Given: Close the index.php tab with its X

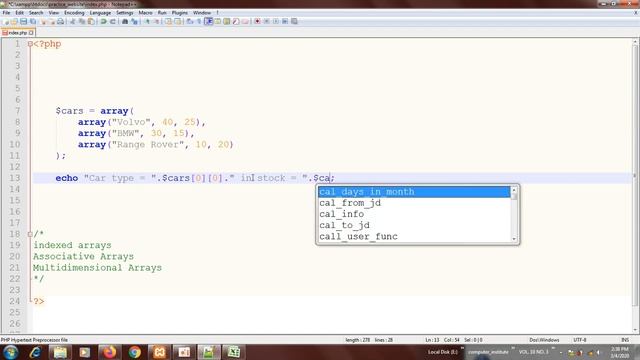Looking at the screenshot, I should 31,33.
